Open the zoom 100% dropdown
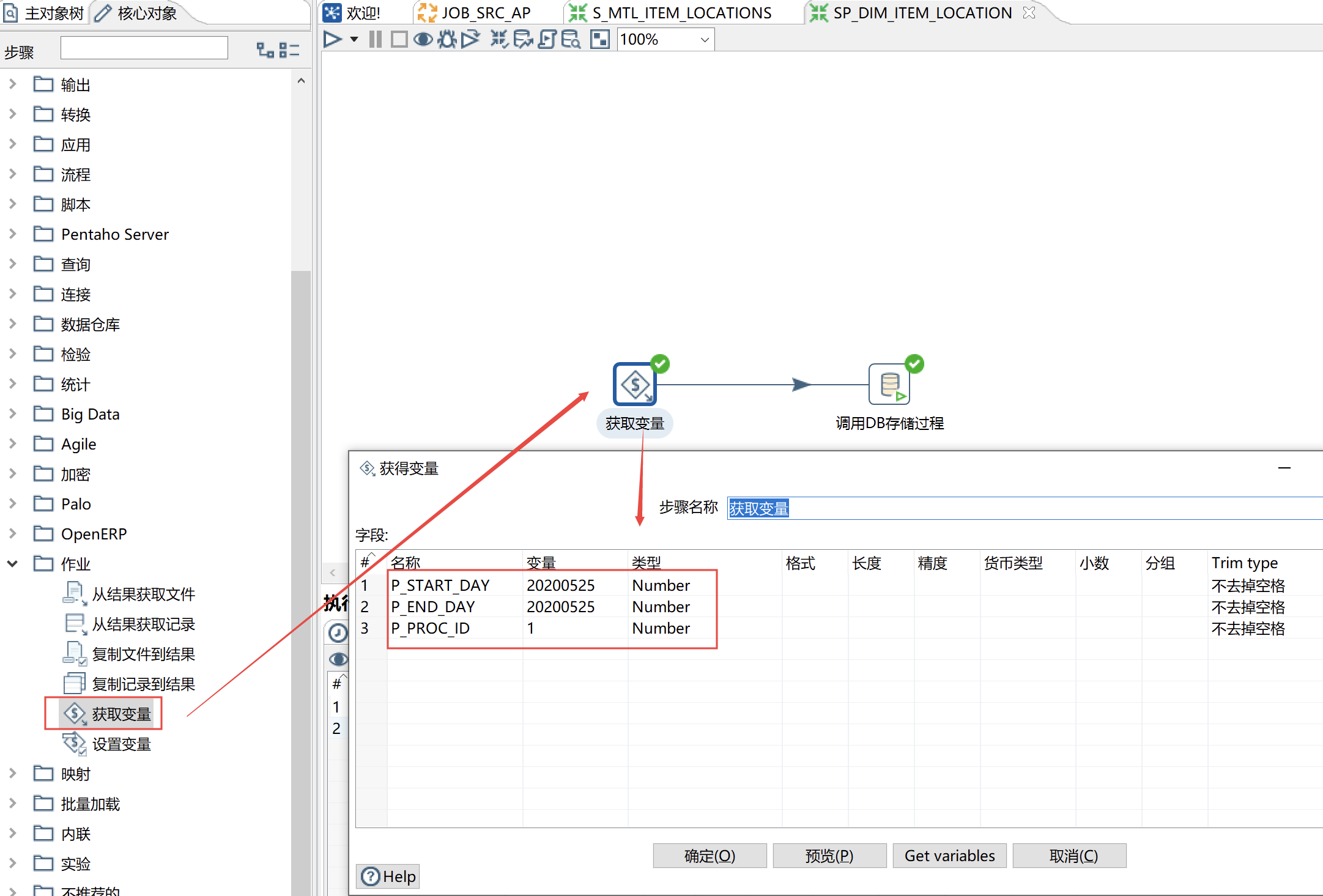 click(704, 40)
